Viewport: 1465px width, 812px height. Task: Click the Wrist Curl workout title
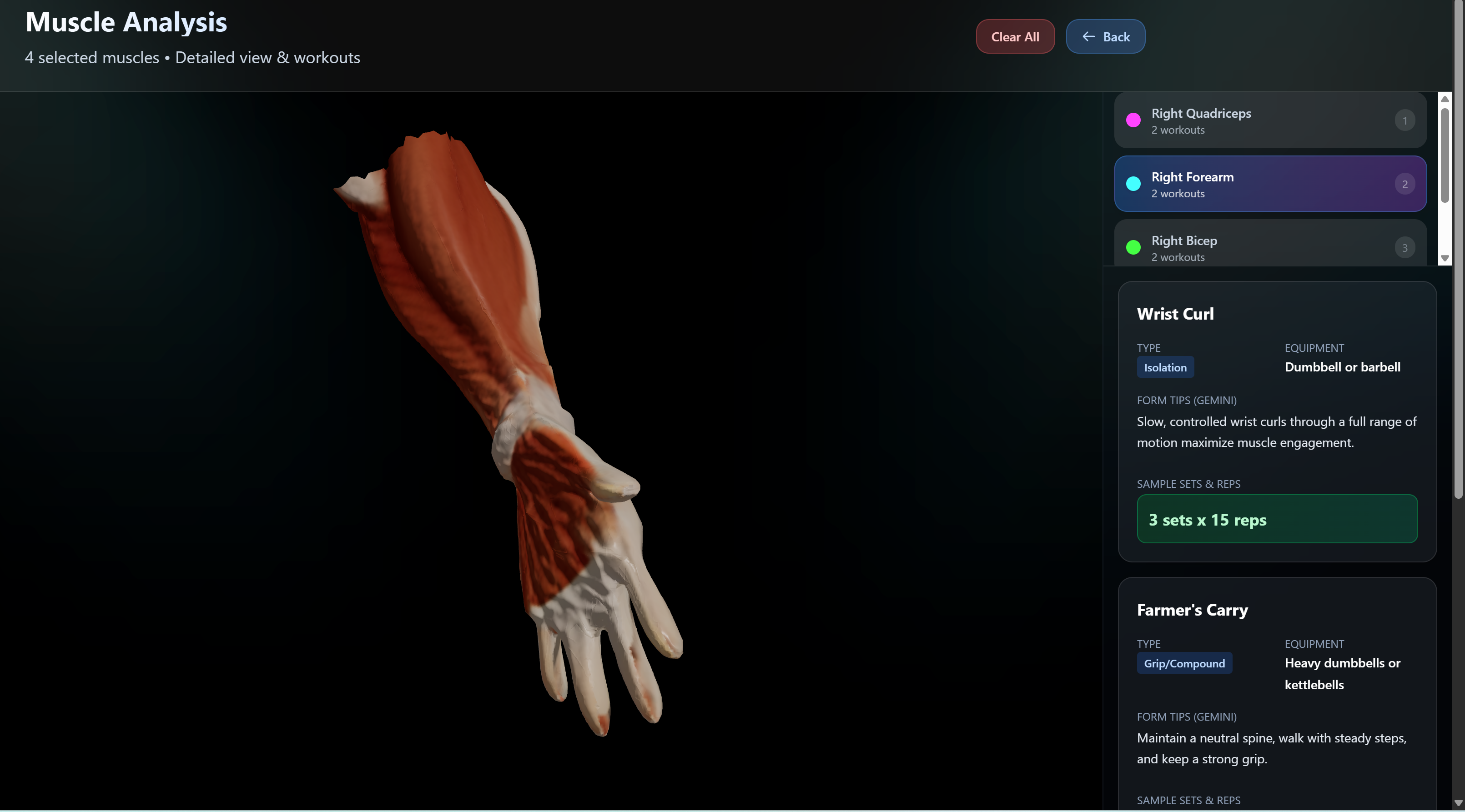pyautogui.click(x=1175, y=314)
